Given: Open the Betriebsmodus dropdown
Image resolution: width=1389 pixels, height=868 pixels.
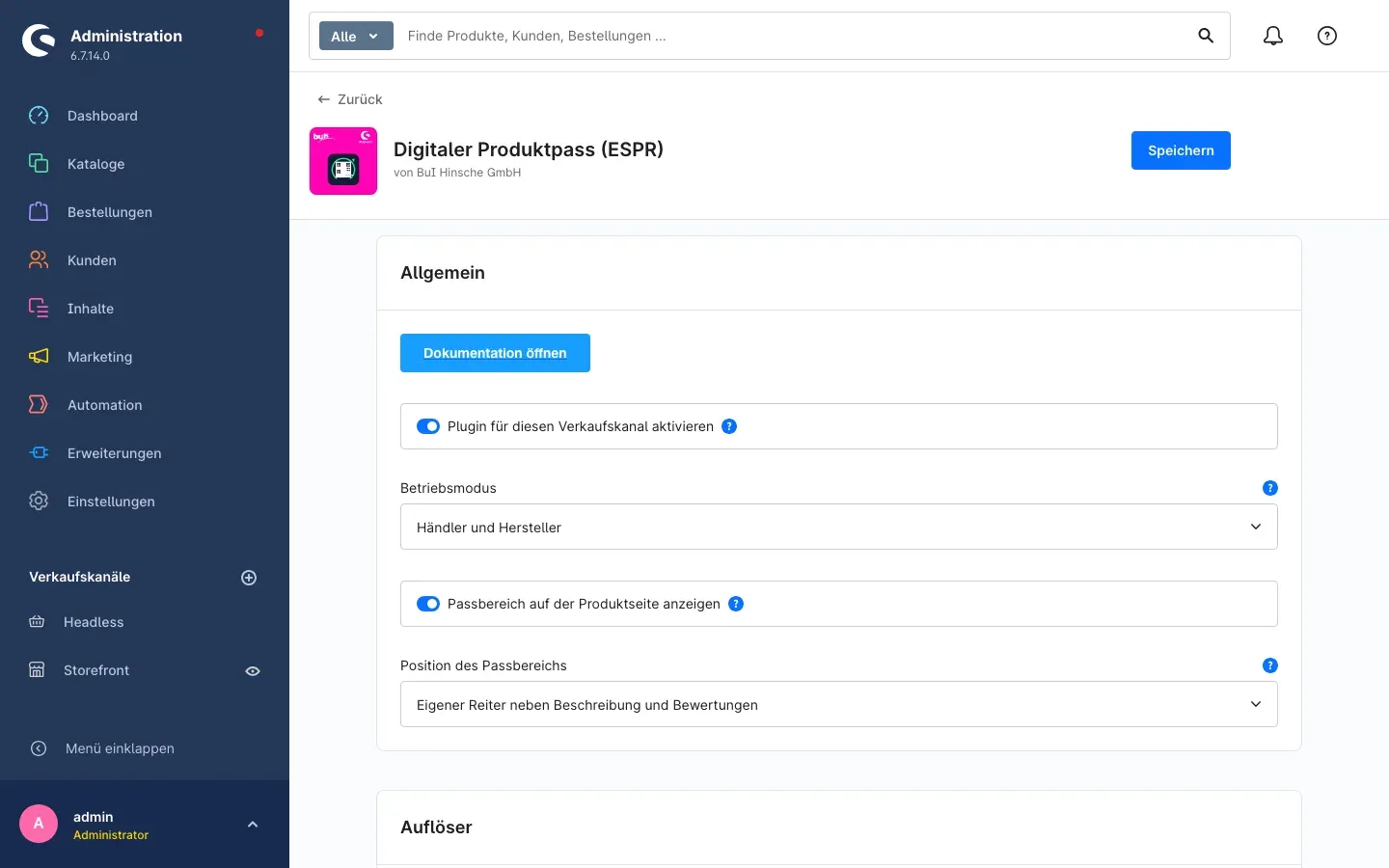Looking at the screenshot, I should (839, 527).
